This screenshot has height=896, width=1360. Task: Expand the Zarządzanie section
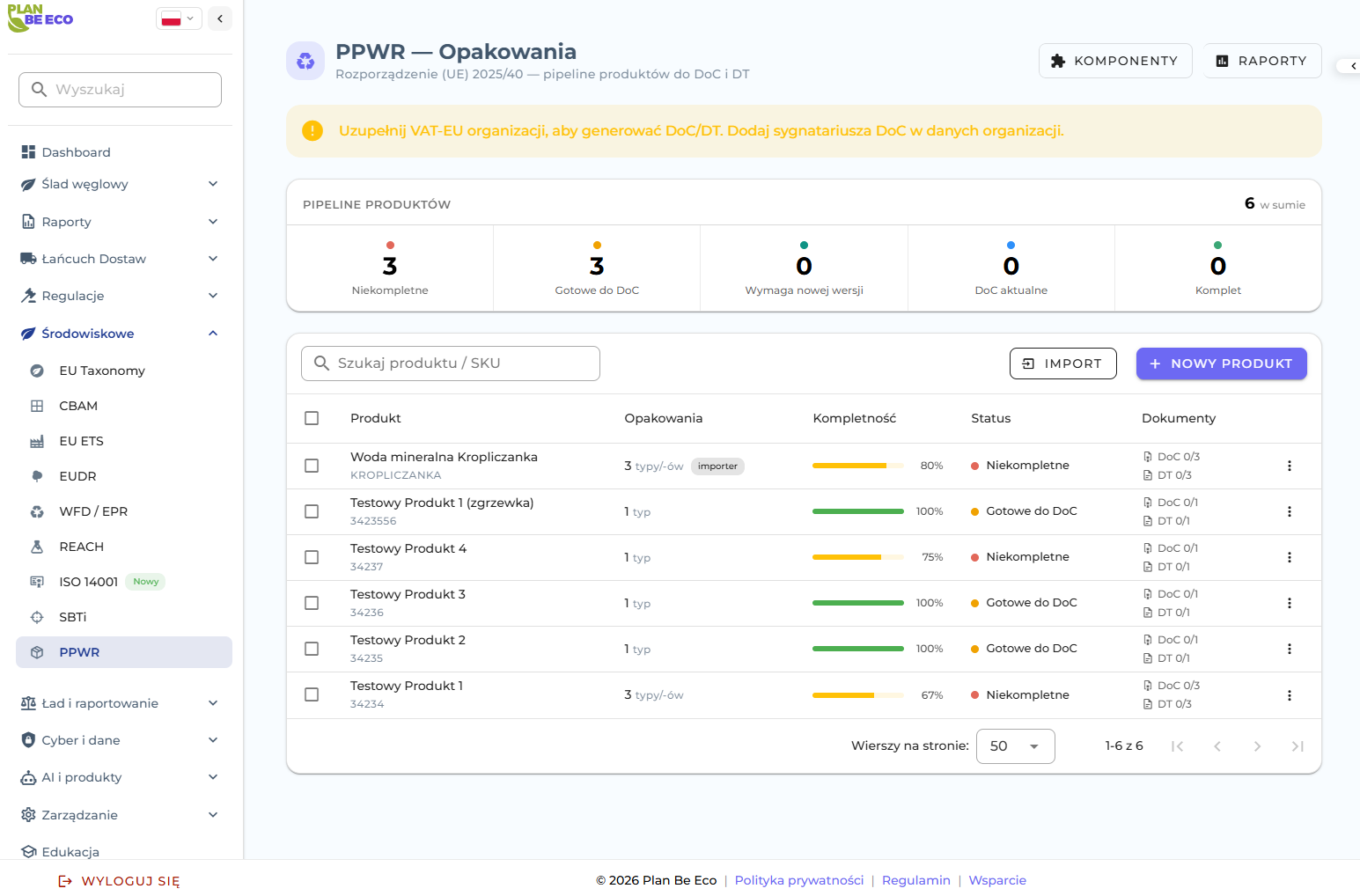click(x=120, y=815)
